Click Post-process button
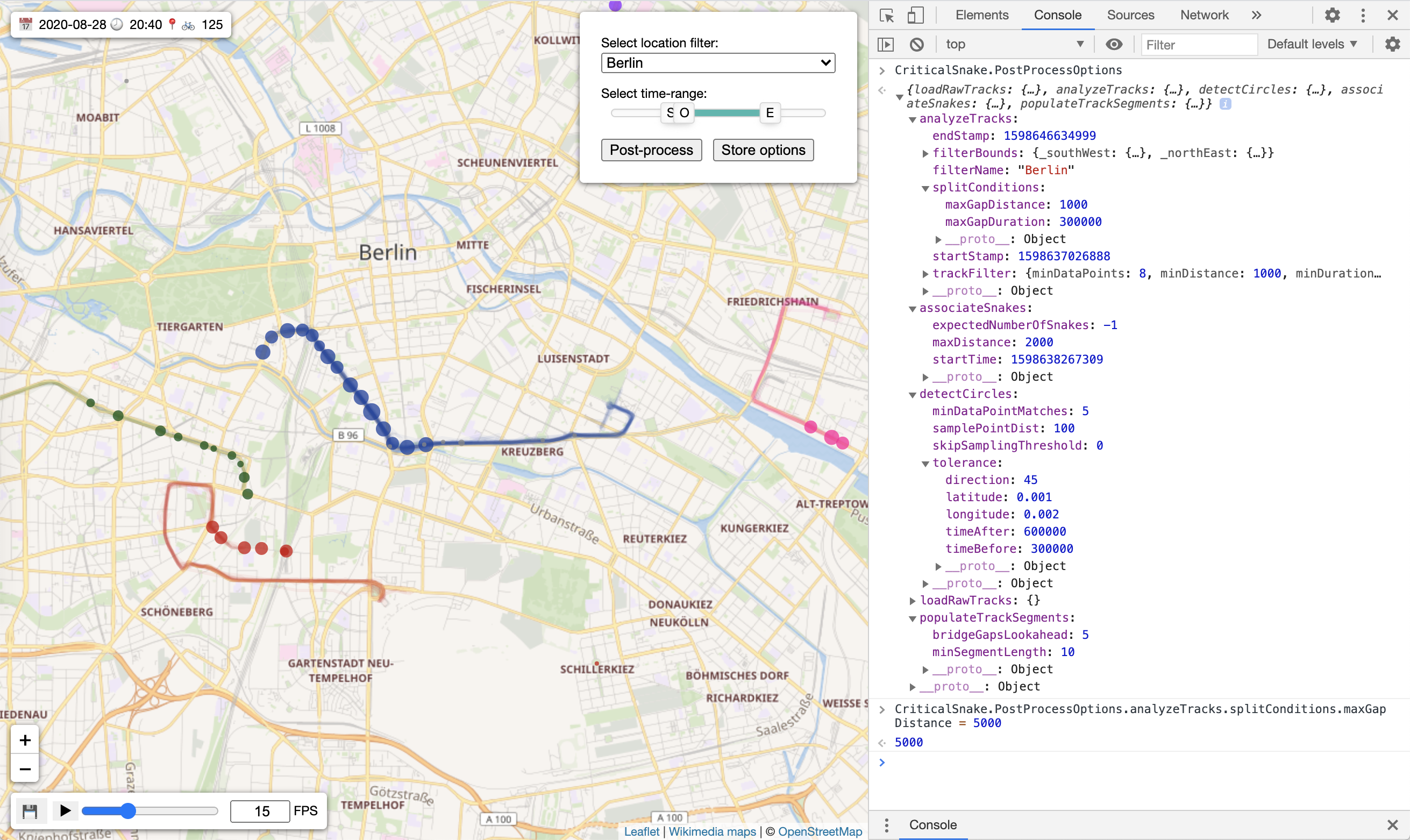This screenshot has height=840, width=1410. pos(651,149)
